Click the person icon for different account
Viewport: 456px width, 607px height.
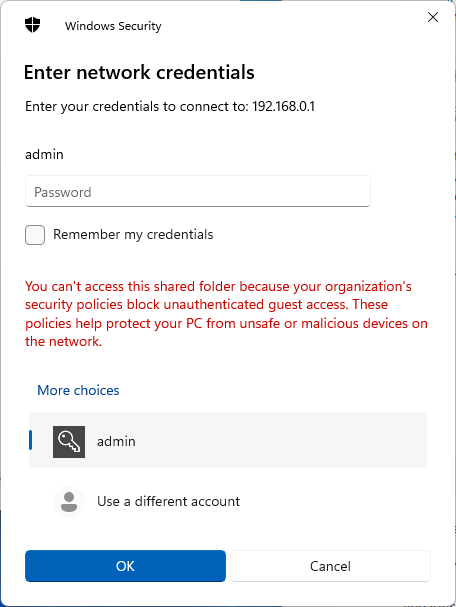(69, 502)
